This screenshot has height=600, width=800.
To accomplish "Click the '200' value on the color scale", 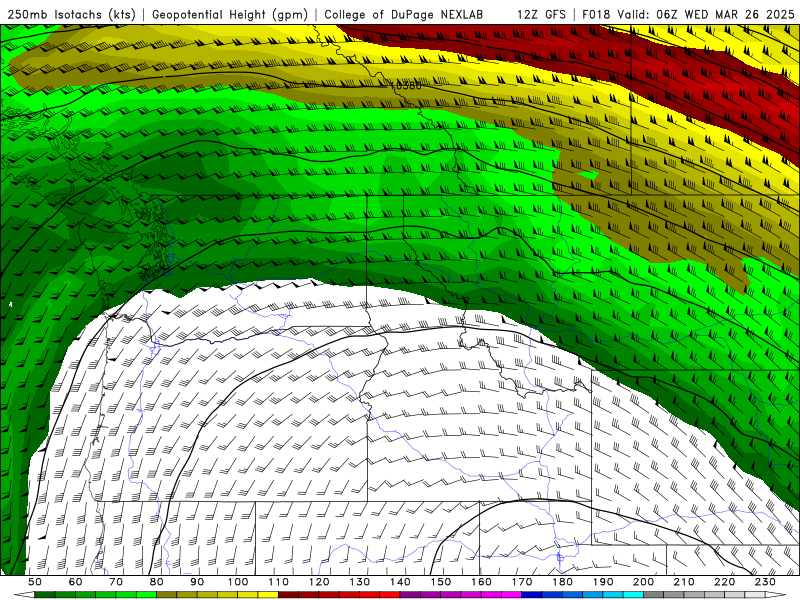I will click(643, 582).
